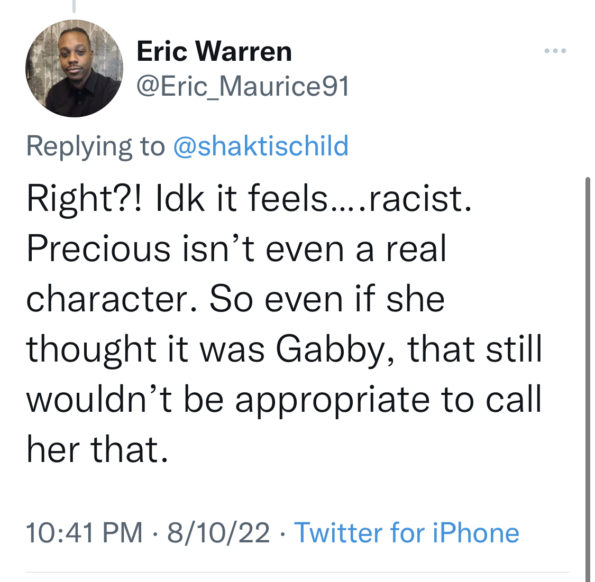Viewport: 595px width, 582px height.
Task: Select the Eric Warren display name
Action: click(x=214, y=51)
